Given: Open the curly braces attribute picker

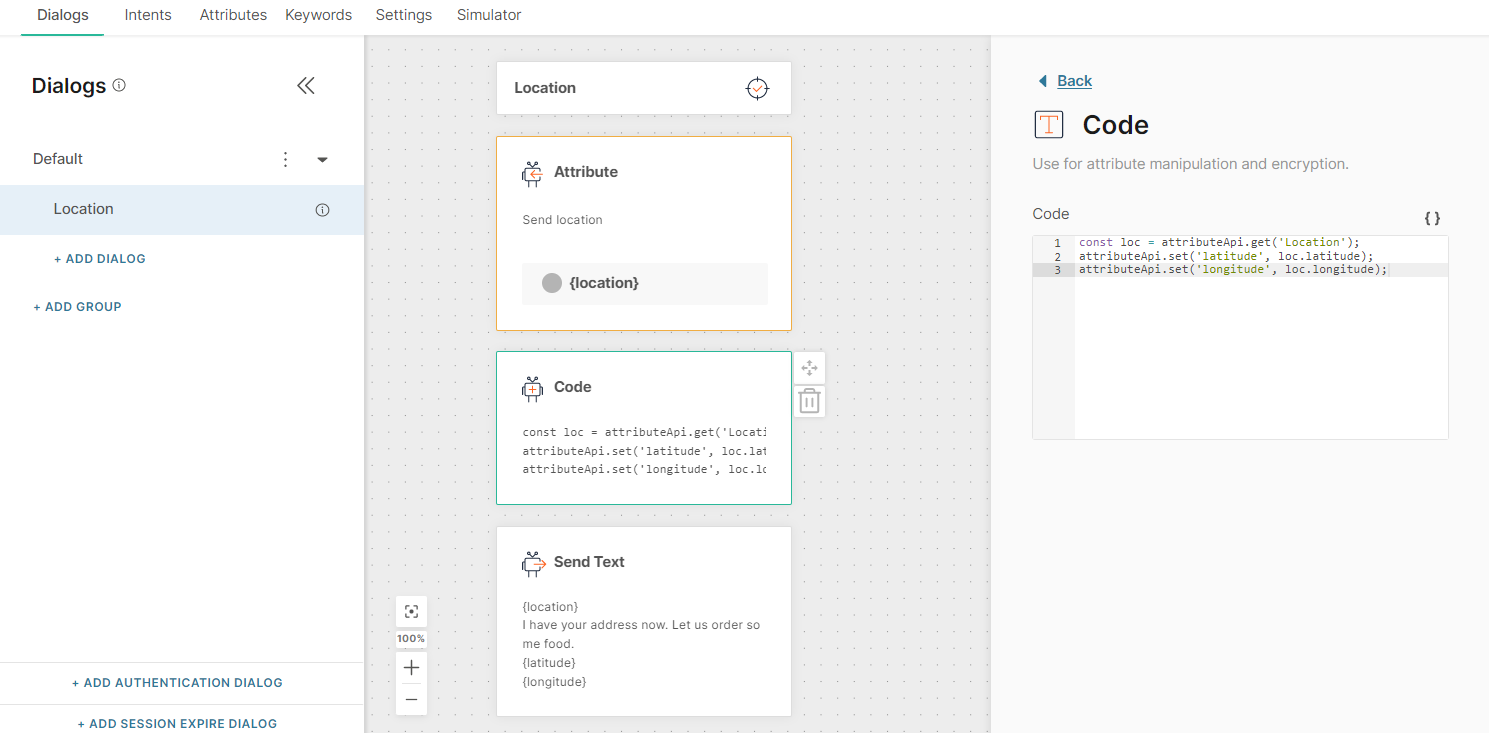Looking at the screenshot, I should tap(1432, 218).
